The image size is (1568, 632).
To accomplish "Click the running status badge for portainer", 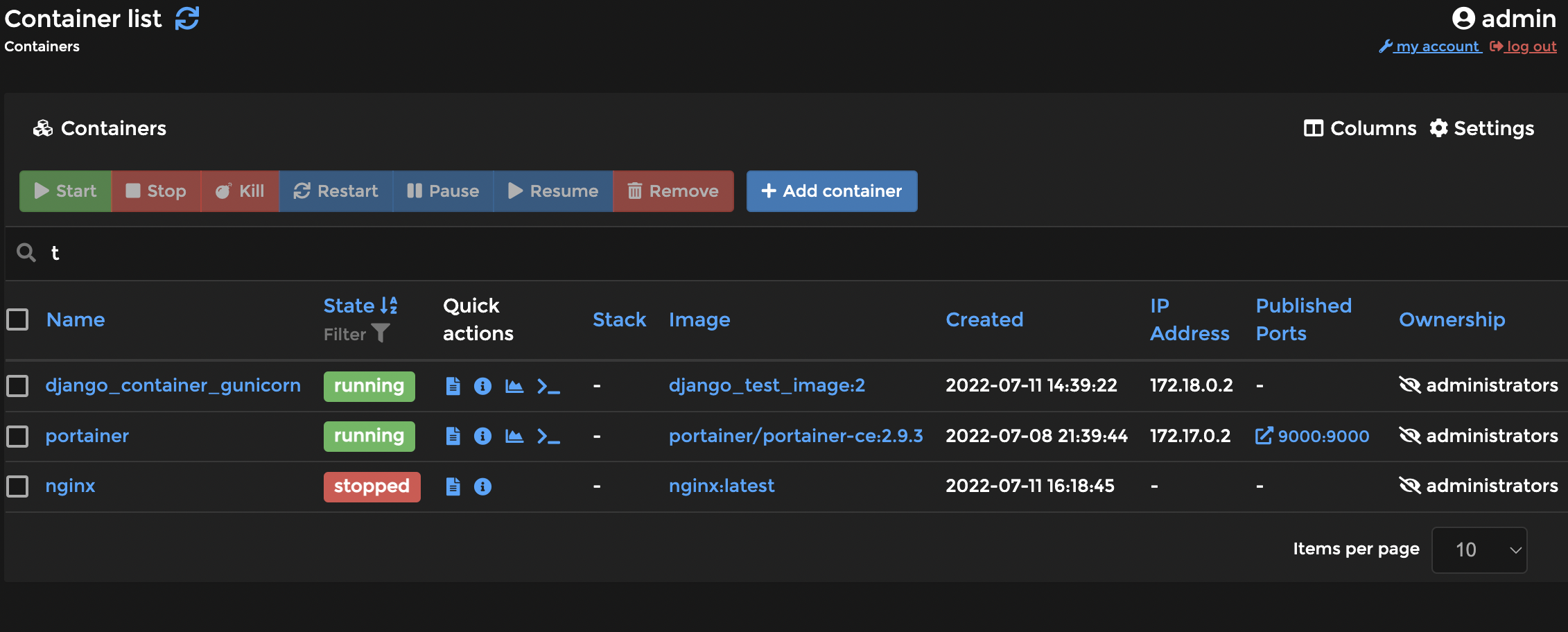I will (369, 437).
